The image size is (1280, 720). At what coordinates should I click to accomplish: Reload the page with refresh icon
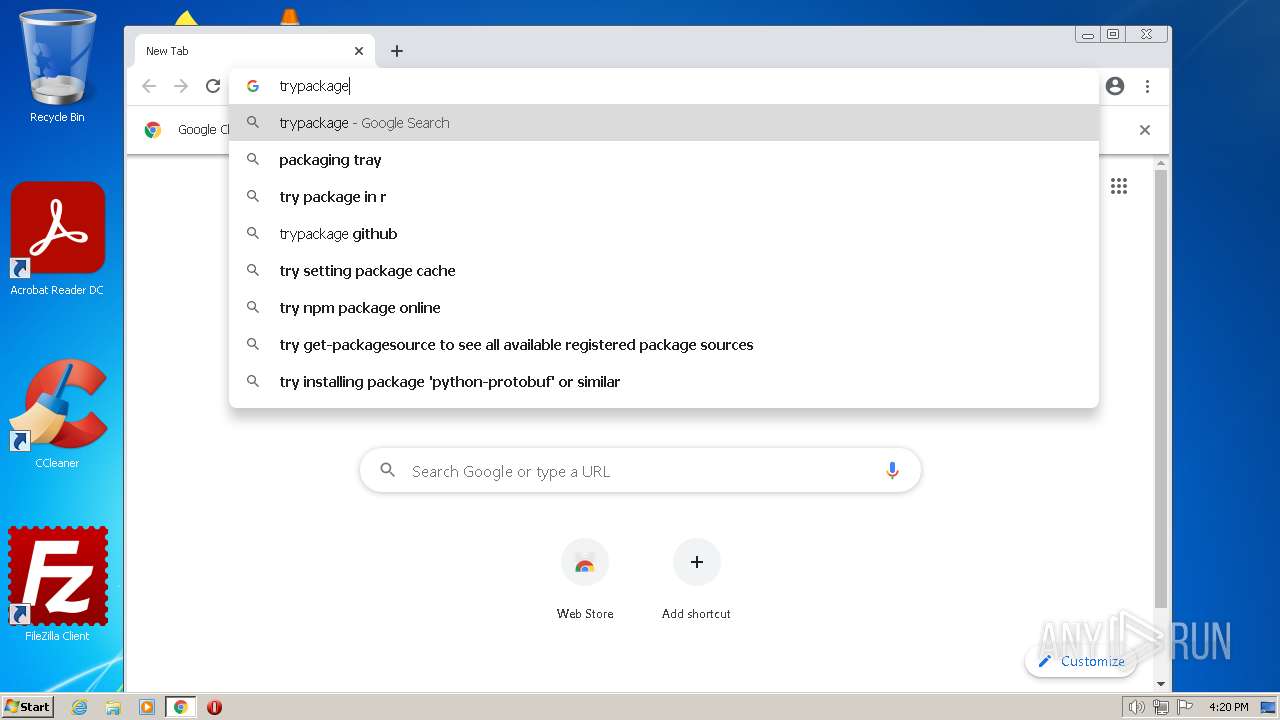[x=213, y=86]
